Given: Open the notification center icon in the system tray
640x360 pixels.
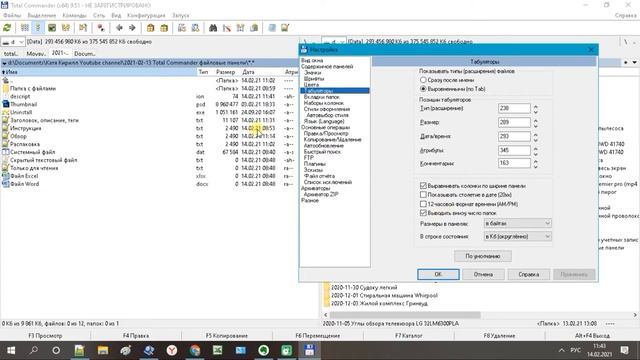Looking at the screenshot, I should tap(624, 350).
